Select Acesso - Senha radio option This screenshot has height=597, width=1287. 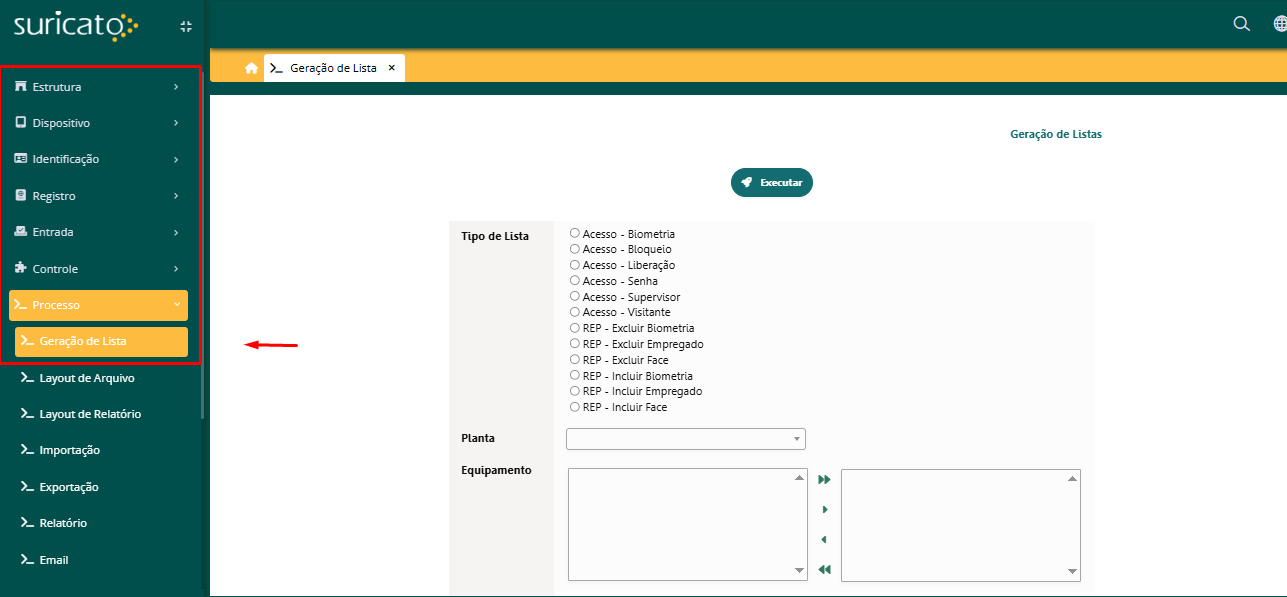(575, 281)
